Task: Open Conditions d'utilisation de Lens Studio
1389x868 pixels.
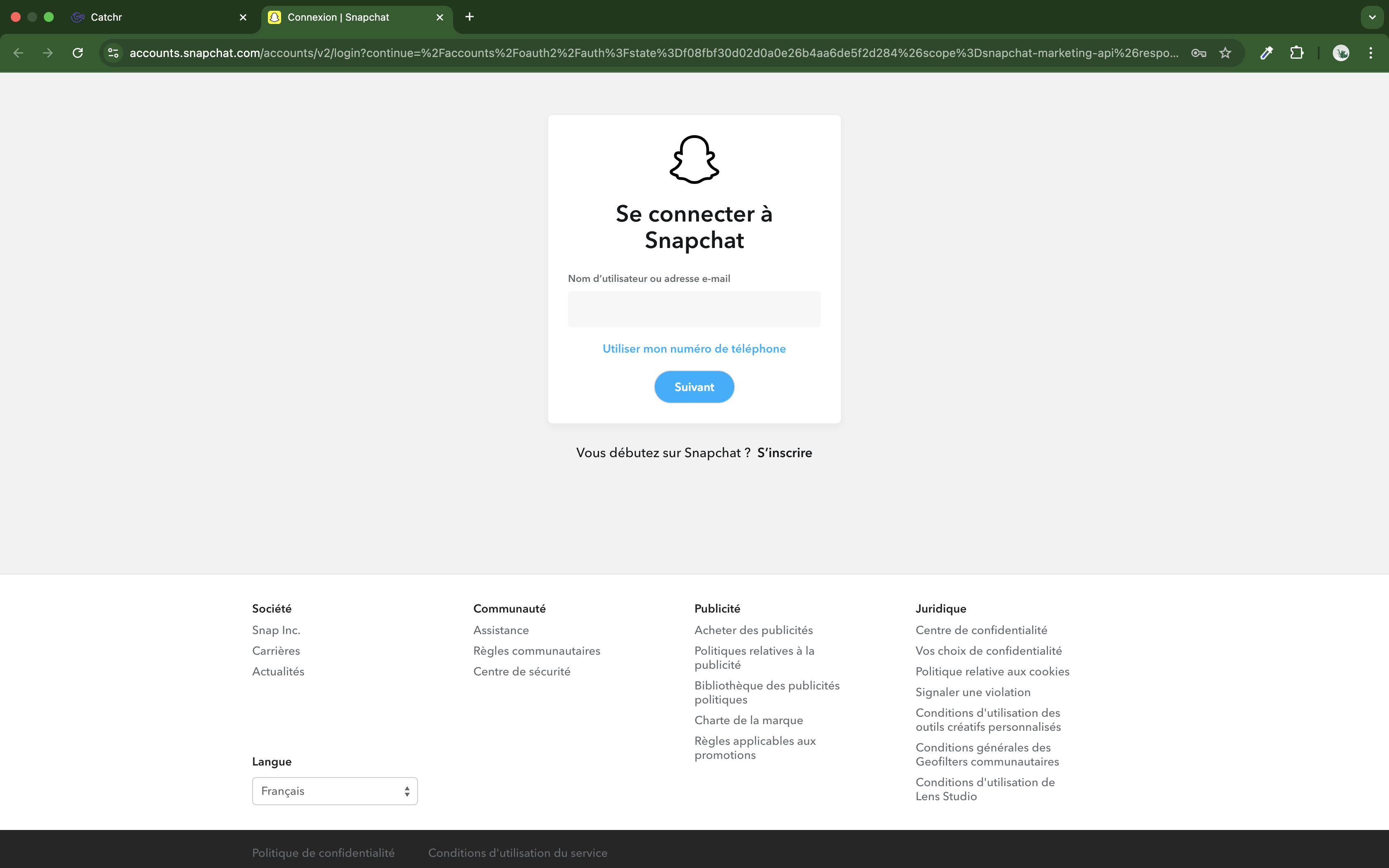Action: pyautogui.click(x=985, y=789)
